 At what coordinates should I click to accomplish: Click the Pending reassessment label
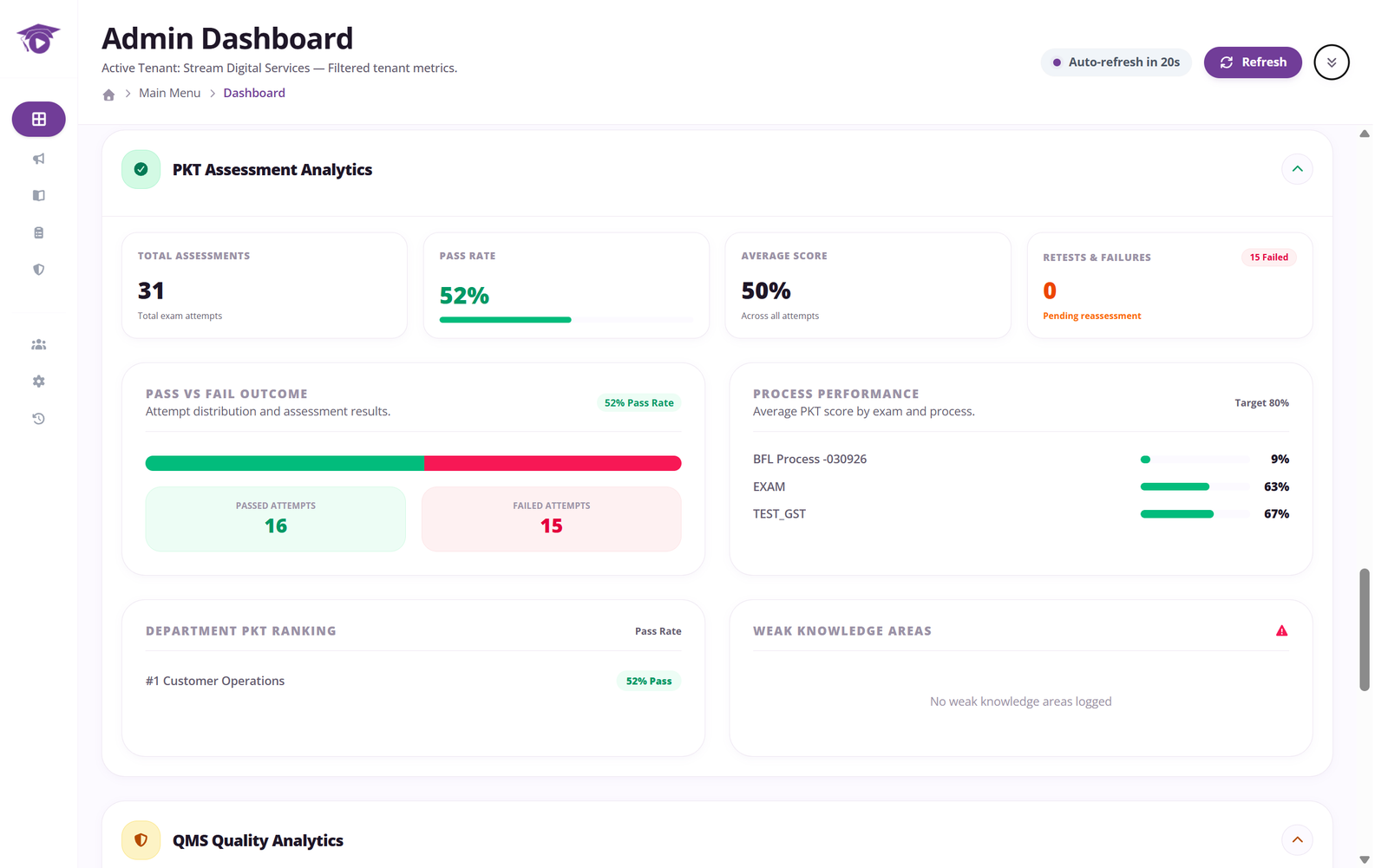[x=1091, y=317]
